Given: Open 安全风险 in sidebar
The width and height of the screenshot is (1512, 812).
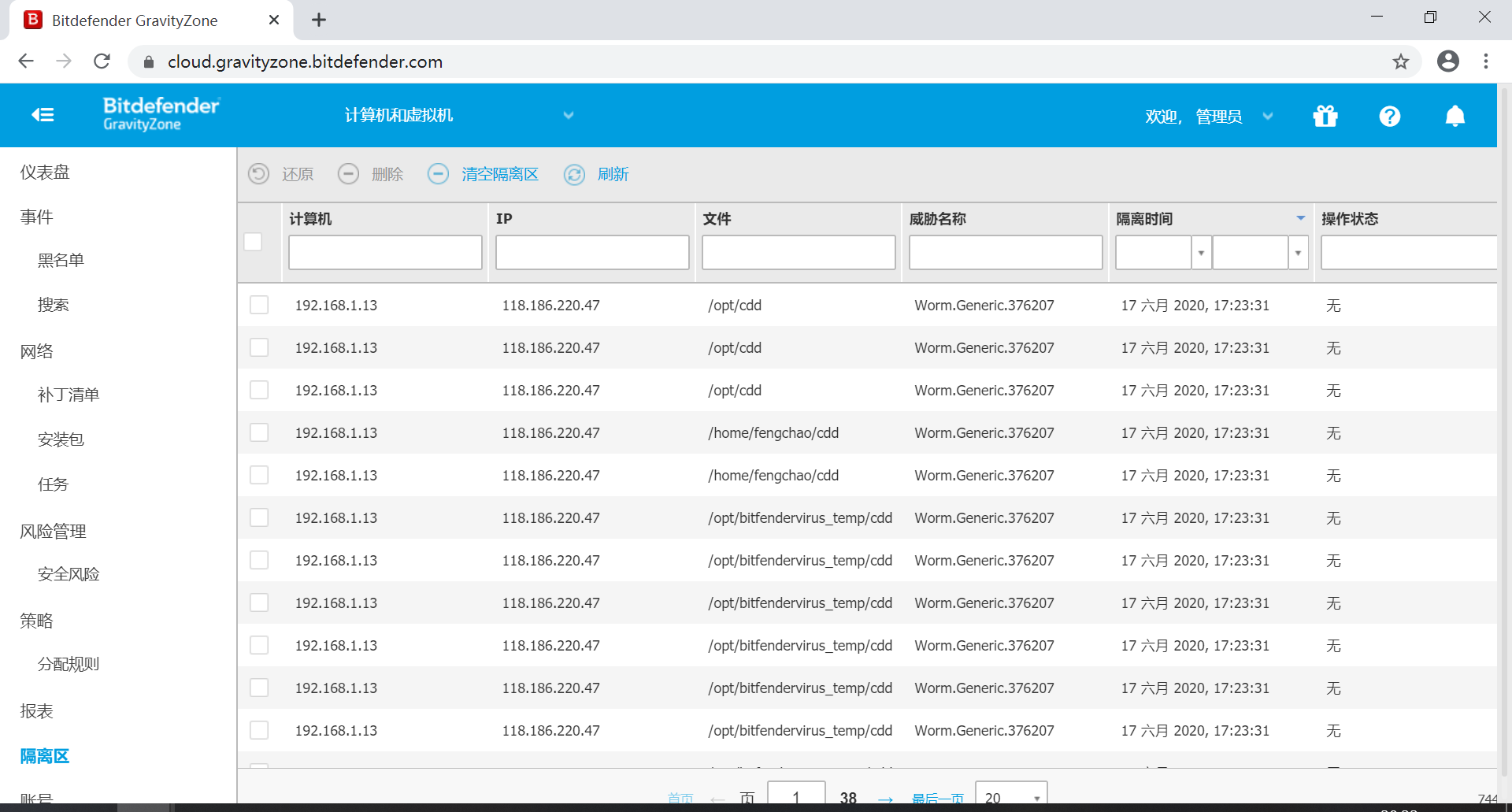Looking at the screenshot, I should (x=69, y=574).
